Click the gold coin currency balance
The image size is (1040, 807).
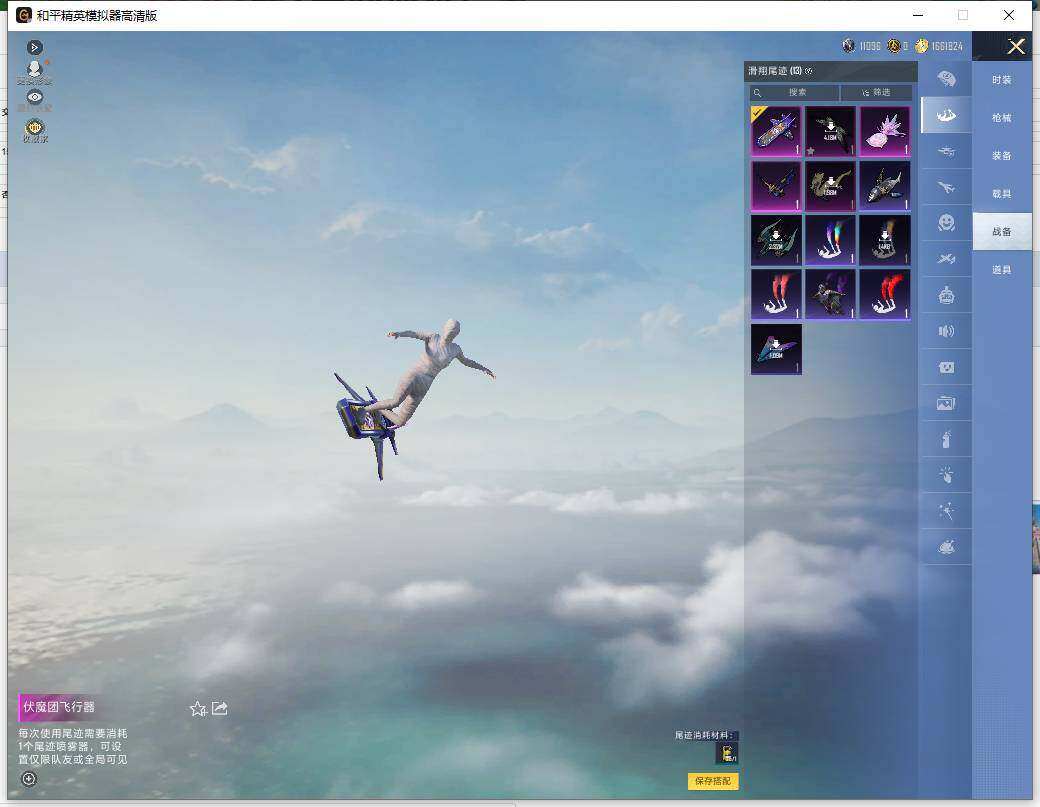pos(939,46)
